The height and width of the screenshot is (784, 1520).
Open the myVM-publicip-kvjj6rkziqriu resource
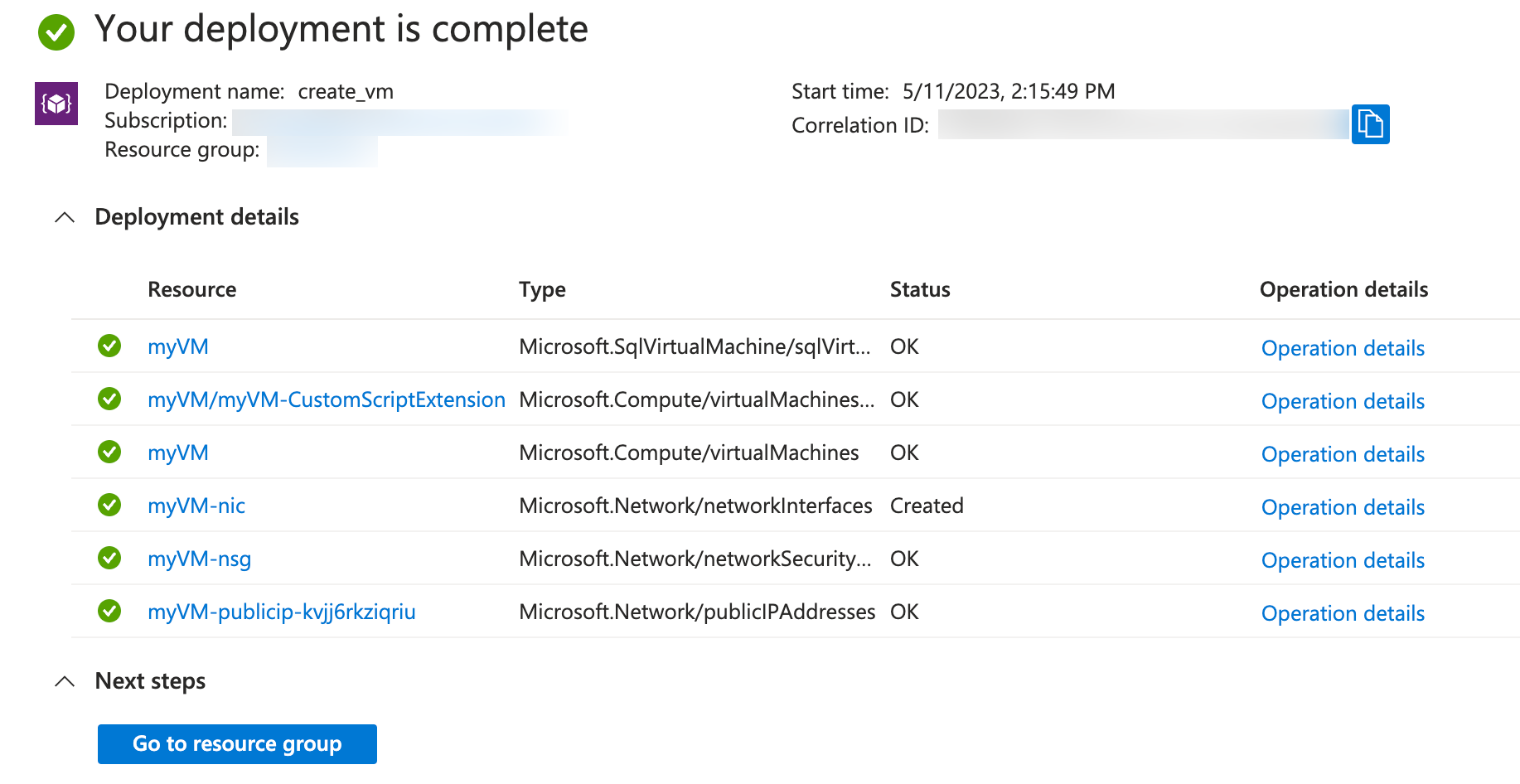pyautogui.click(x=282, y=612)
